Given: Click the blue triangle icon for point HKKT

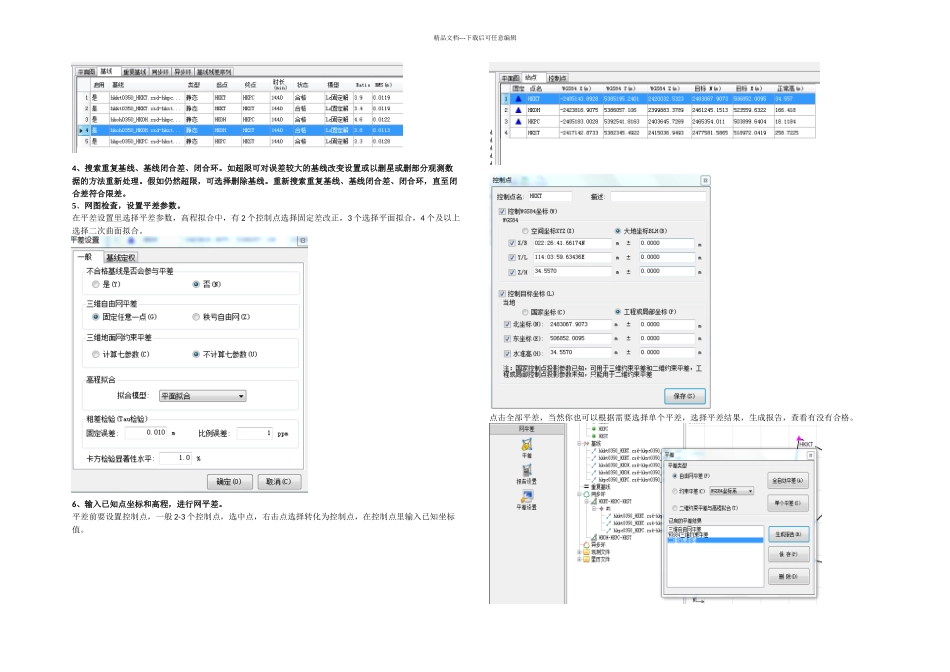Looking at the screenshot, I should click(x=519, y=99).
